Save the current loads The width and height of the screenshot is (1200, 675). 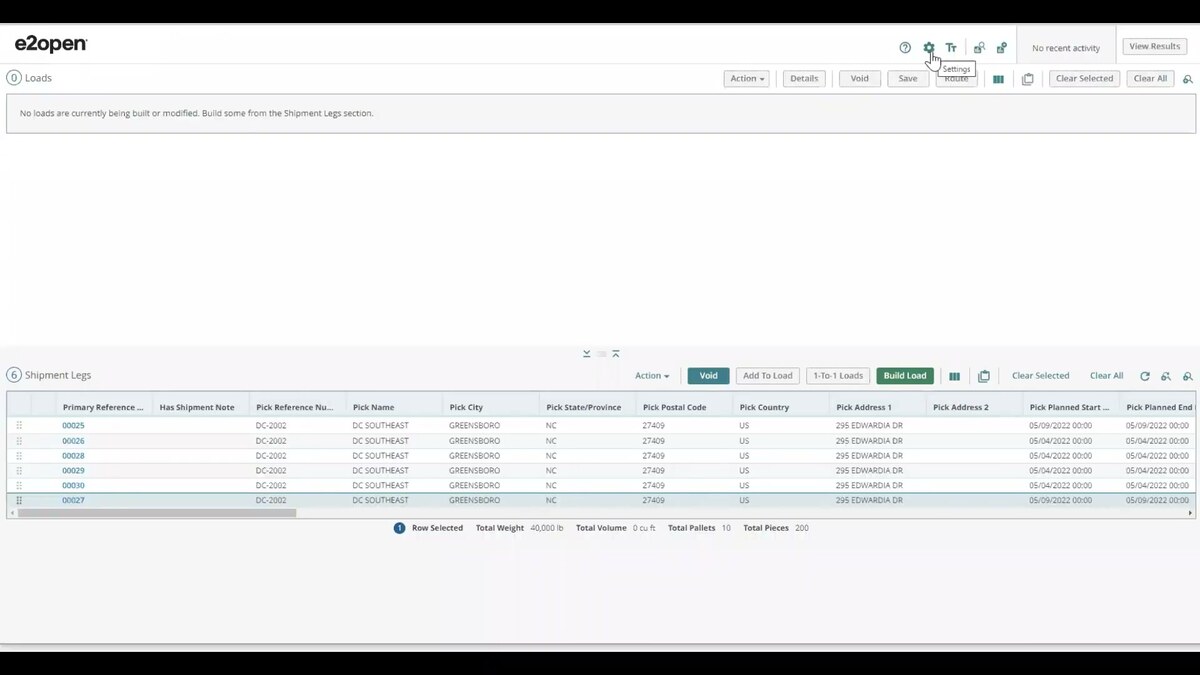coord(908,79)
